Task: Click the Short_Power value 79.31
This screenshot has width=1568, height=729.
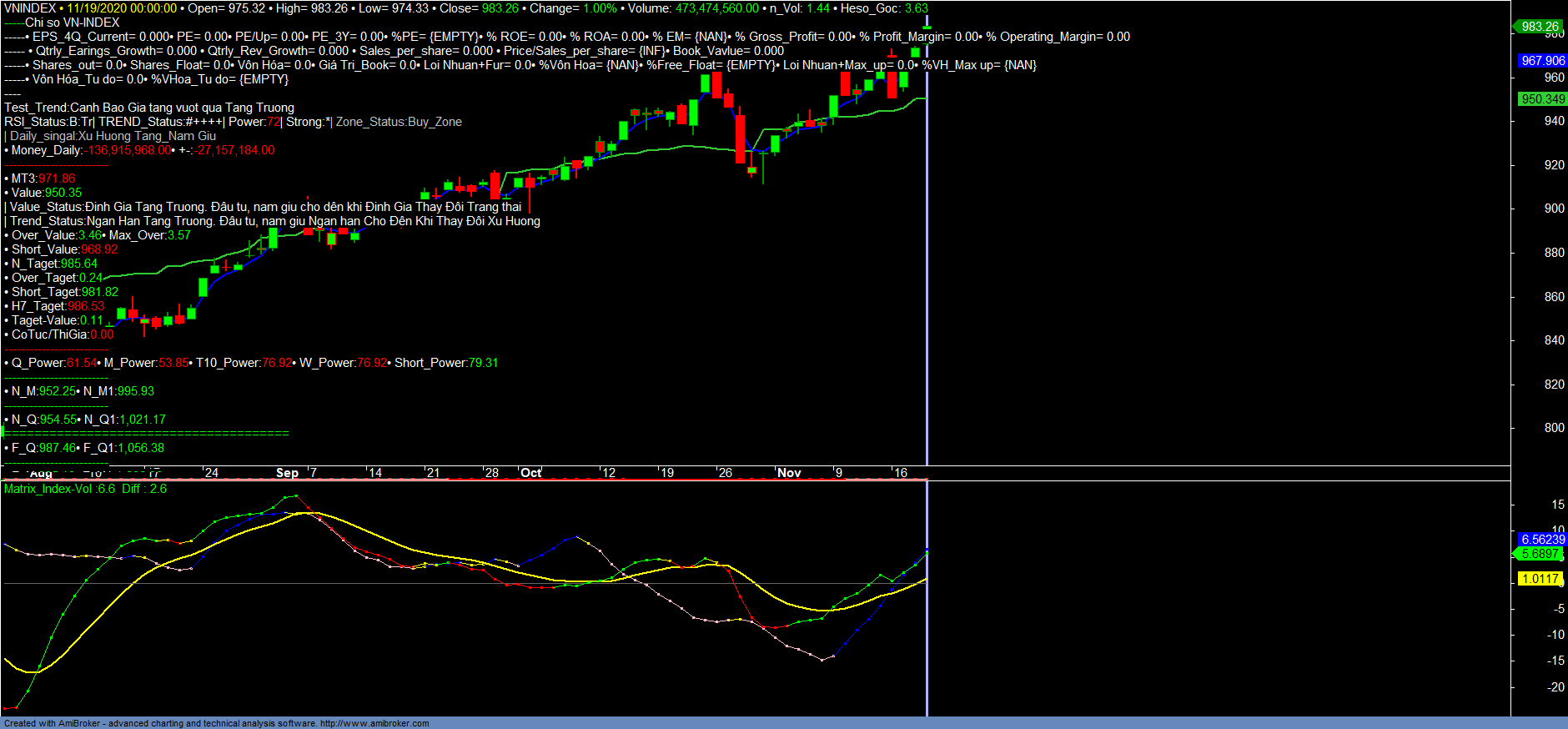Action: (483, 363)
